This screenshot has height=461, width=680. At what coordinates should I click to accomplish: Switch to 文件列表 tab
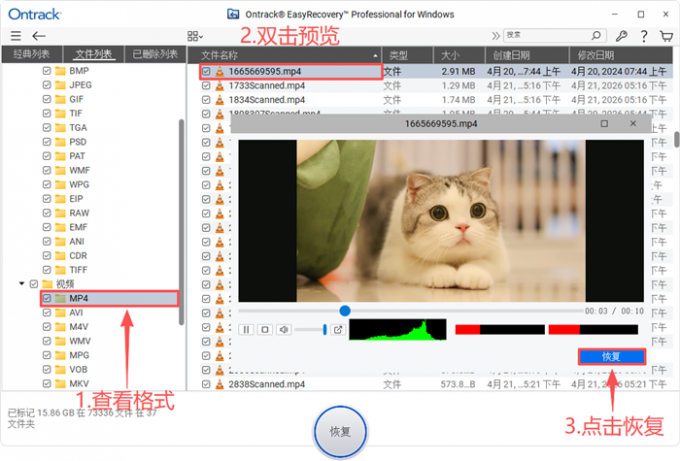point(94,54)
